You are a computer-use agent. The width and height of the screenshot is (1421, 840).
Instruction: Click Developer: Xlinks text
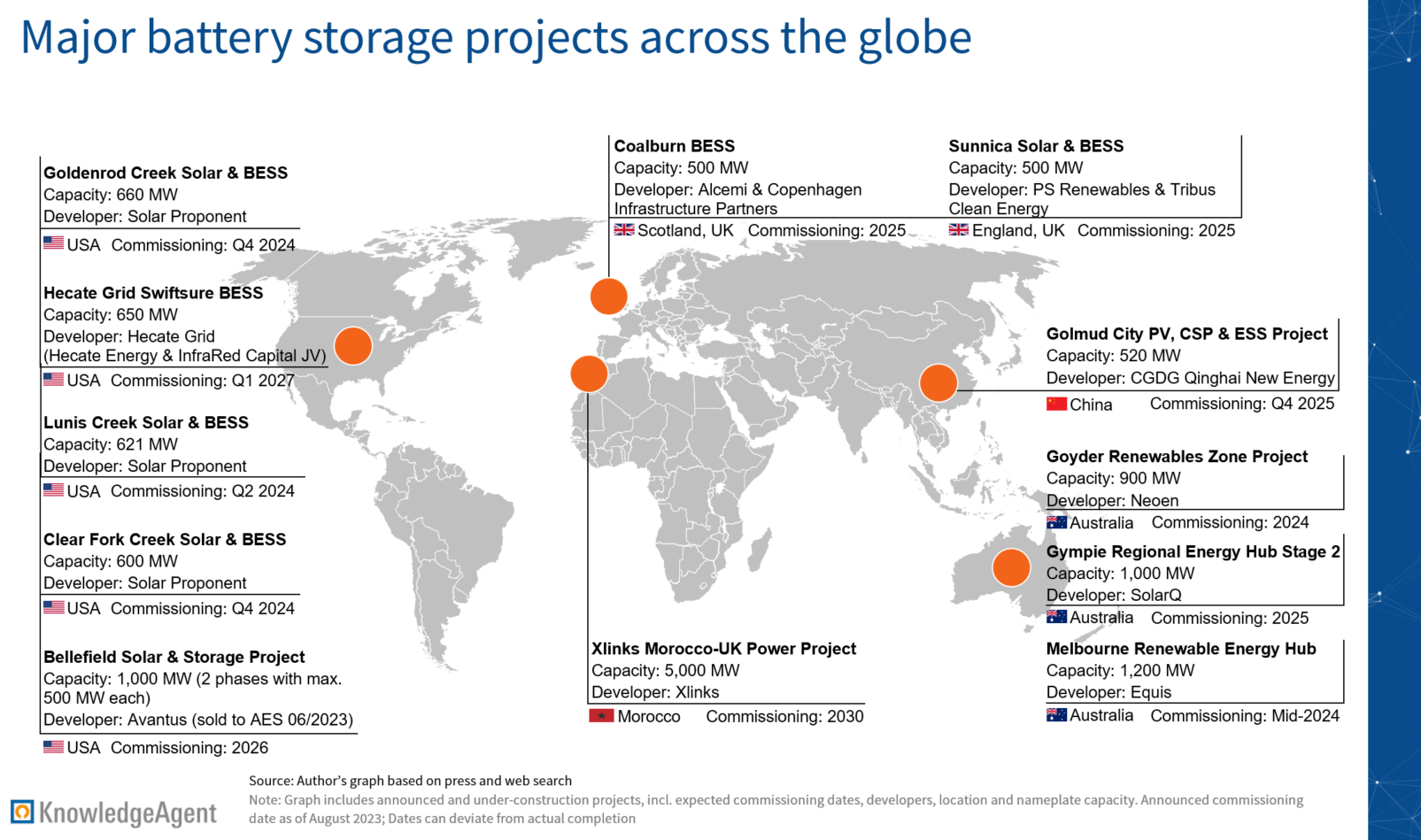(655, 692)
